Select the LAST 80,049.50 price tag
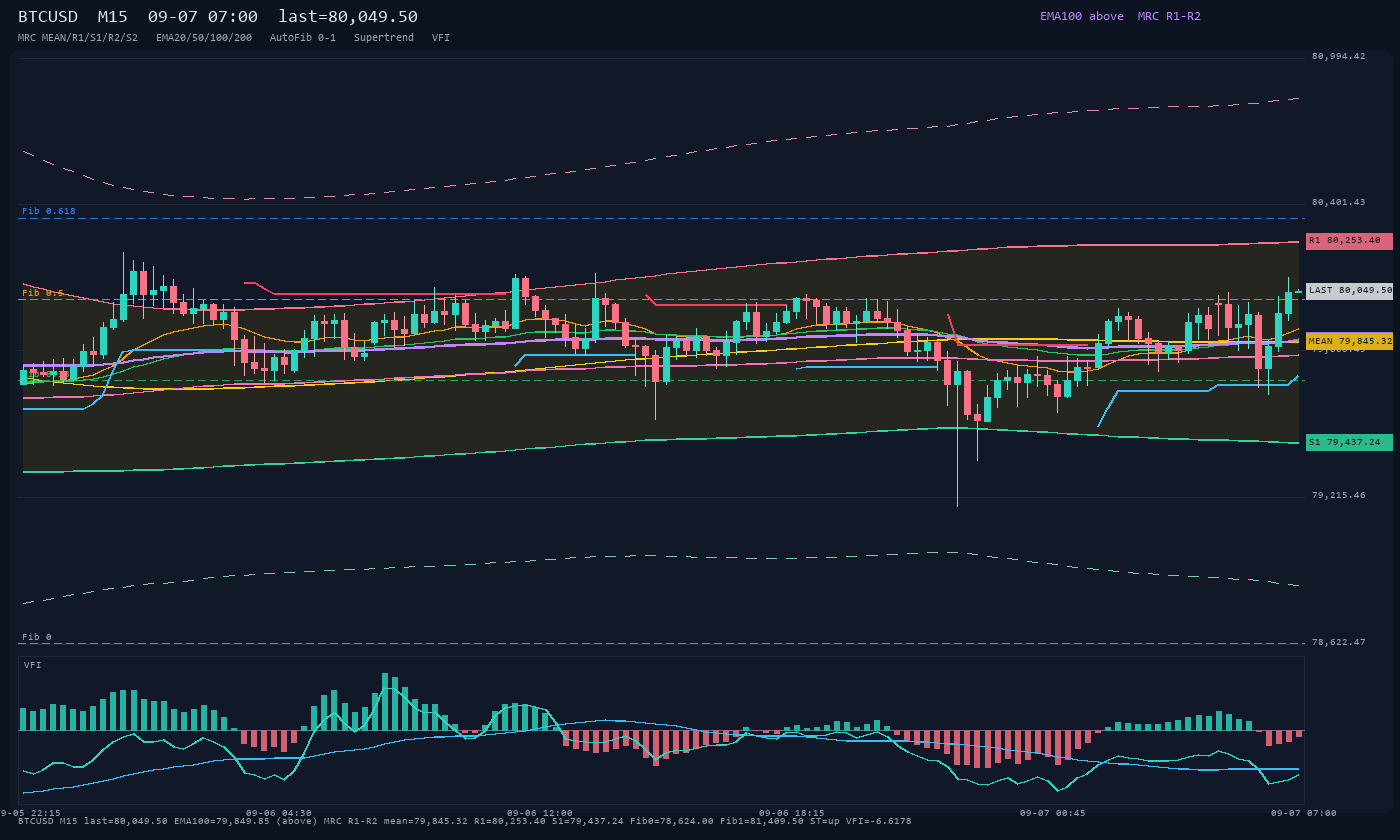1400x840 pixels. 1349,291
